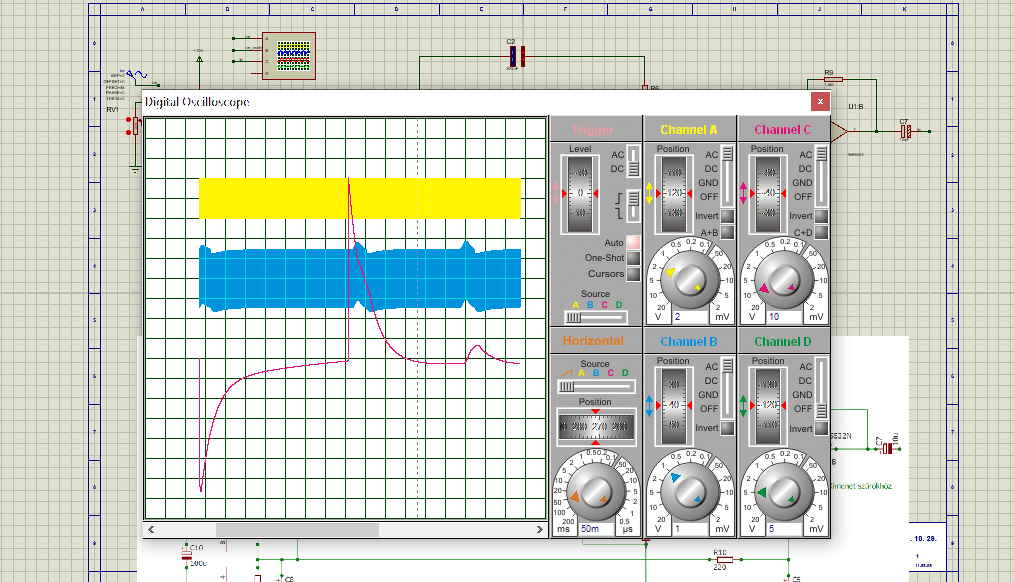Click the green Channel D position arrows
This screenshot has width=1014, height=582.
[743, 405]
